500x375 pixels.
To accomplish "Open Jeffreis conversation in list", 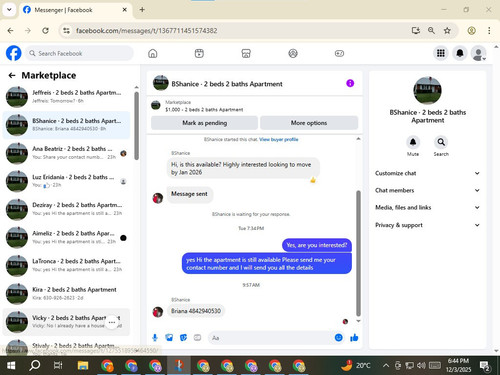I will (x=67, y=96).
